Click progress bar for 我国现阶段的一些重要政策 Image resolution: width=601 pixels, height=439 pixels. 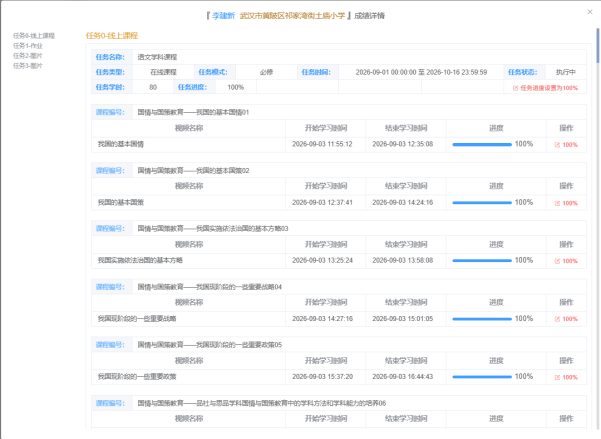pyautogui.click(x=482, y=377)
